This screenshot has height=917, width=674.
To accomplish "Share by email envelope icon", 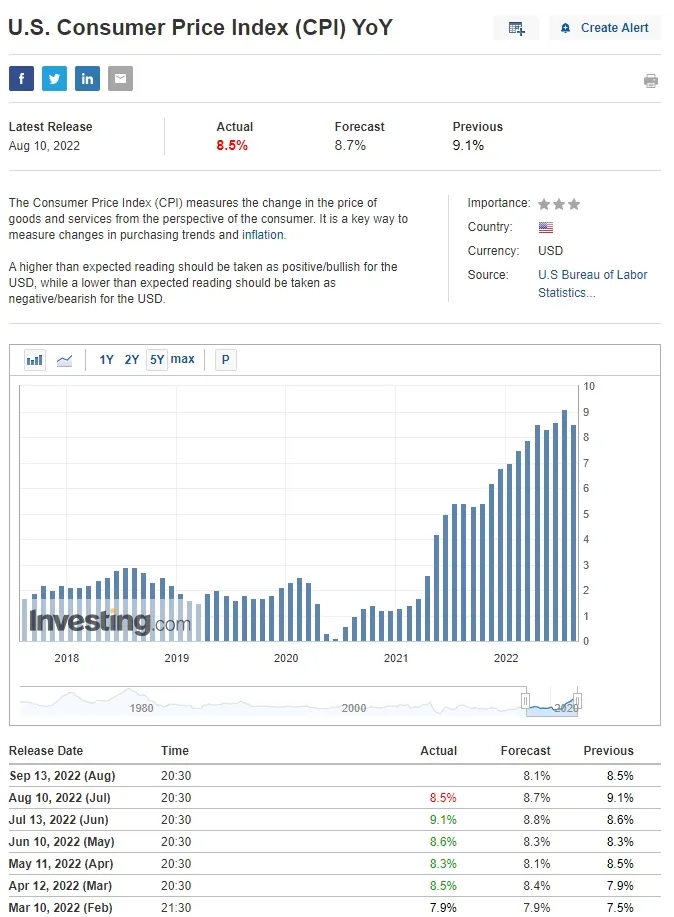I will 120,79.
